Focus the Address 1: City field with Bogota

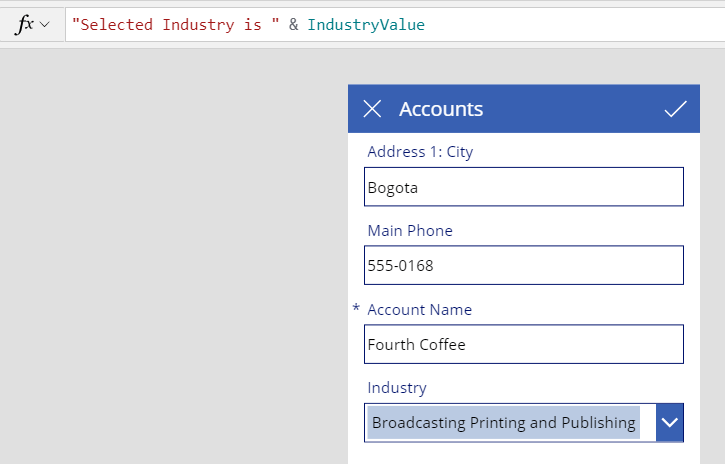(x=524, y=187)
